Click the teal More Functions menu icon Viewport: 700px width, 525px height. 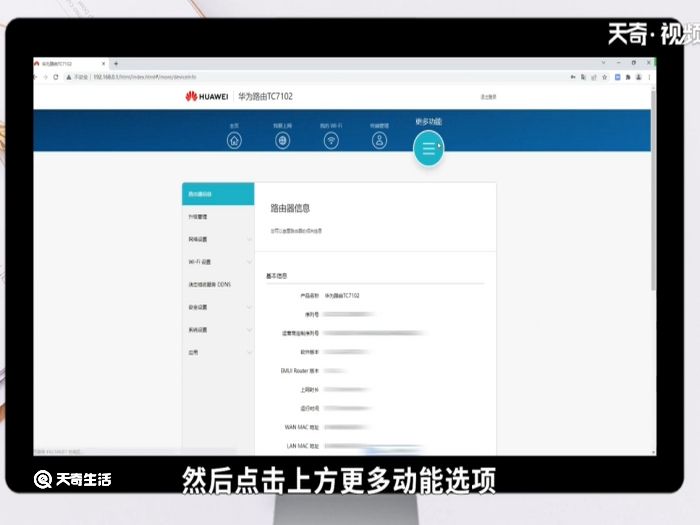429,148
